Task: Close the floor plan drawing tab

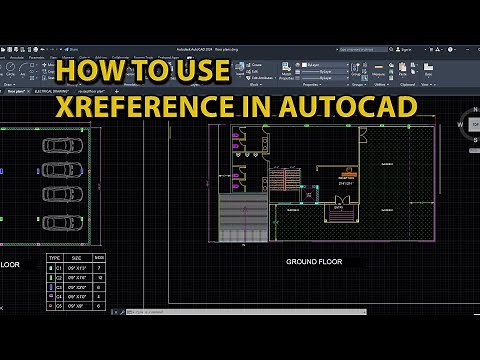Action: 28,91
